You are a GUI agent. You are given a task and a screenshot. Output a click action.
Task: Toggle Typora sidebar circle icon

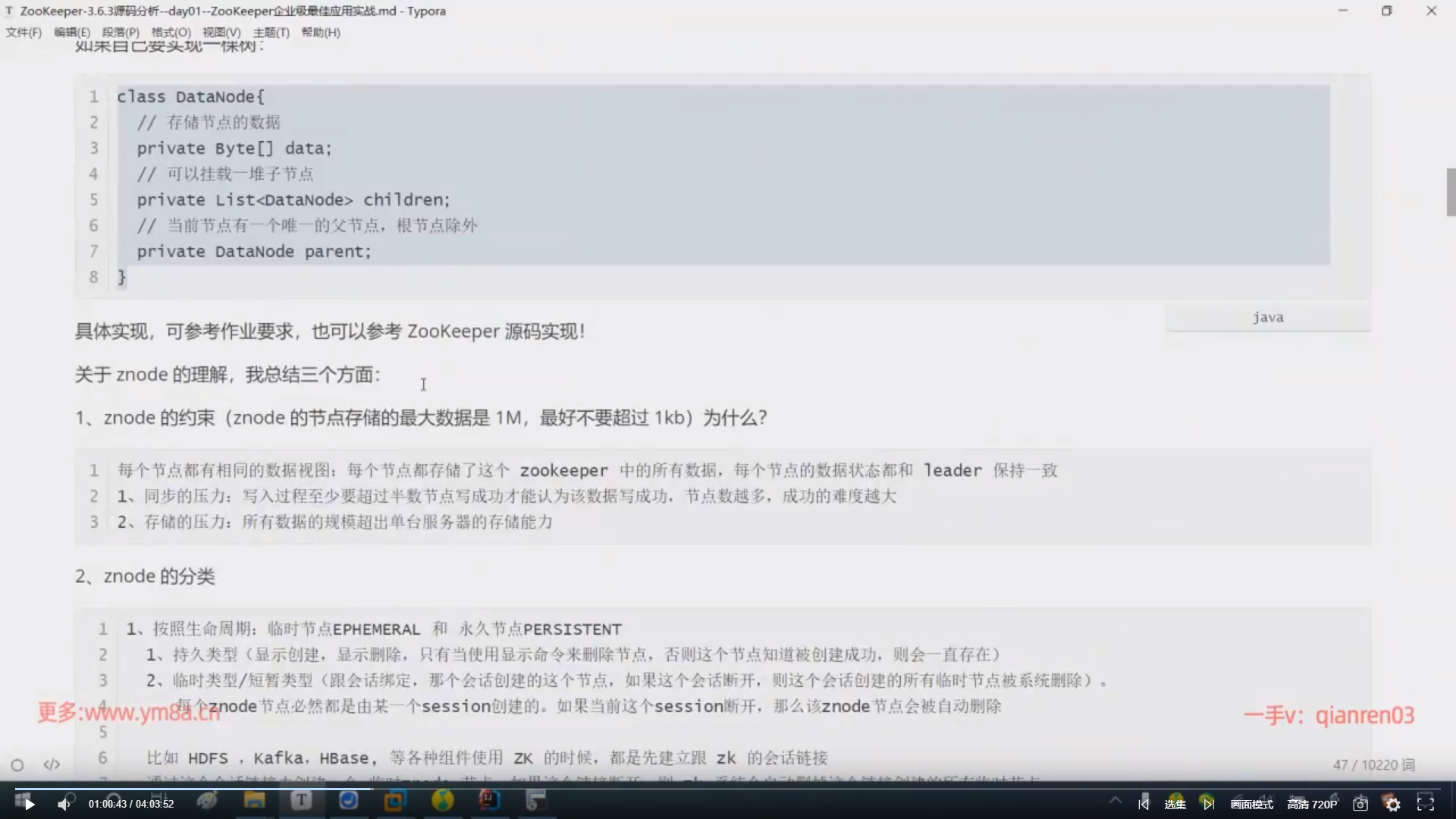[17, 765]
